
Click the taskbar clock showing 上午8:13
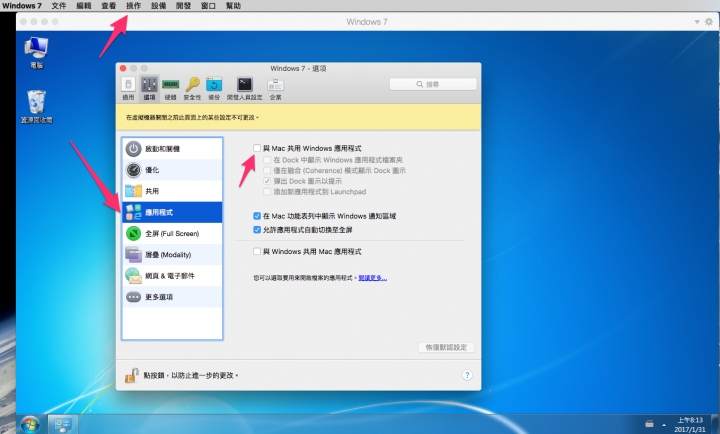(690, 425)
